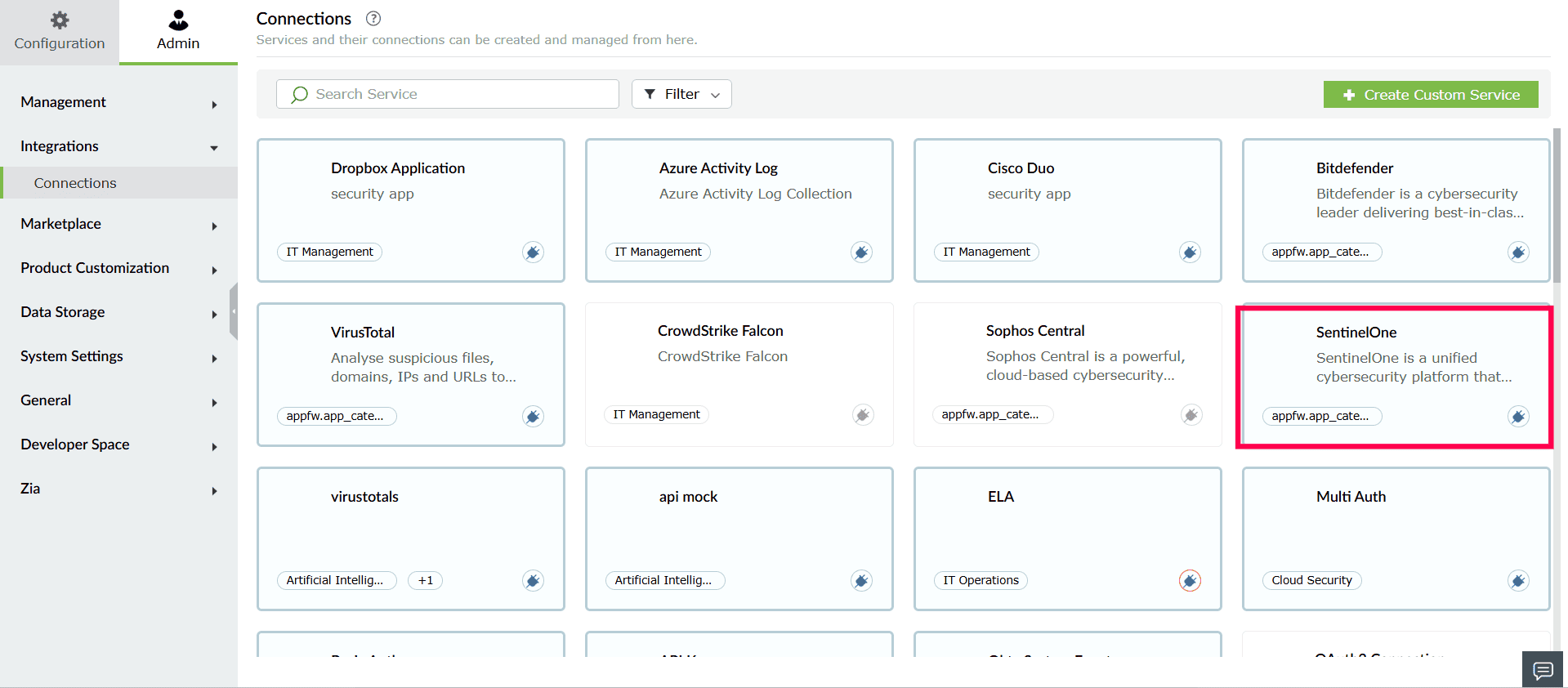The image size is (1568, 688).
Task: Click the plug icon on Bitdefender card
Action: coord(1518,252)
